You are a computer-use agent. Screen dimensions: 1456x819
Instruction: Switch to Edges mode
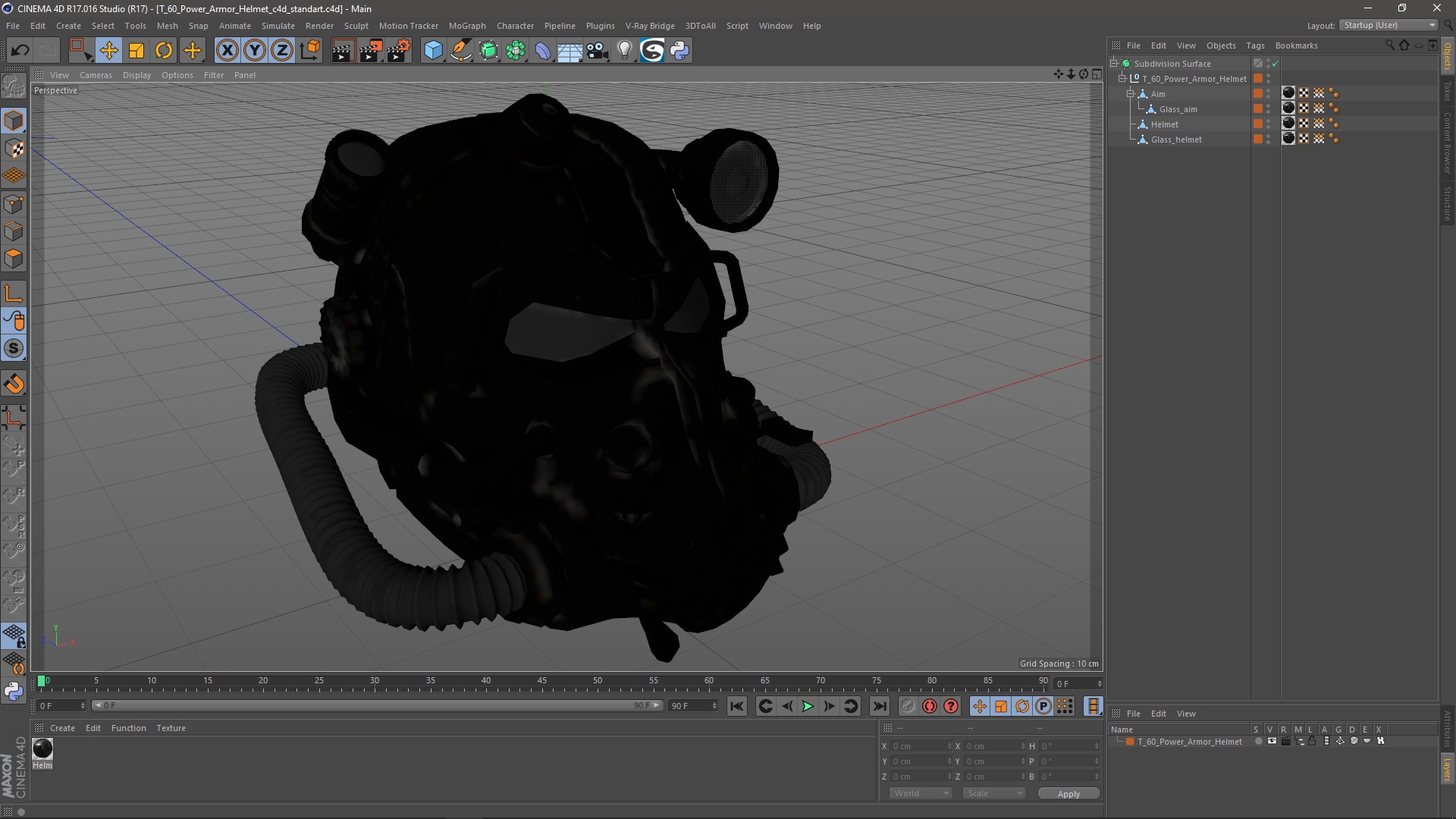pos(14,231)
